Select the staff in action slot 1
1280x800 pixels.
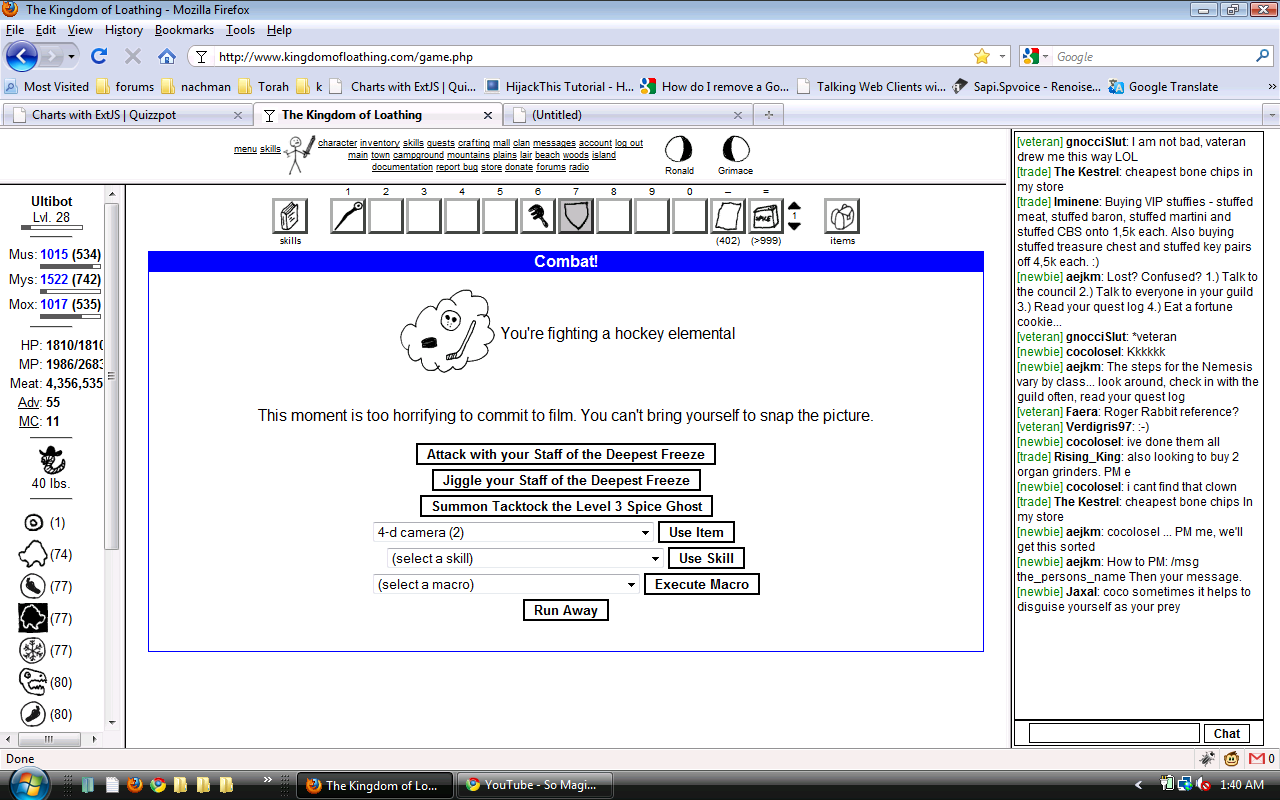(x=348, y=216)
